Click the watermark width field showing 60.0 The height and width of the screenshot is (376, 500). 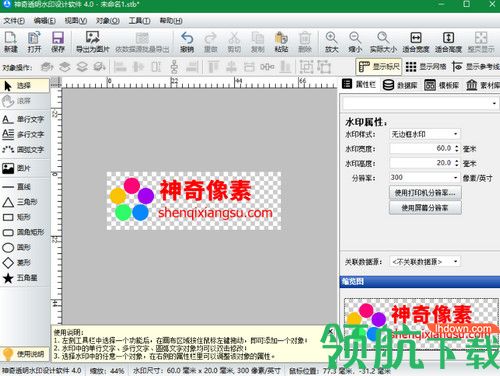(422, 148)
